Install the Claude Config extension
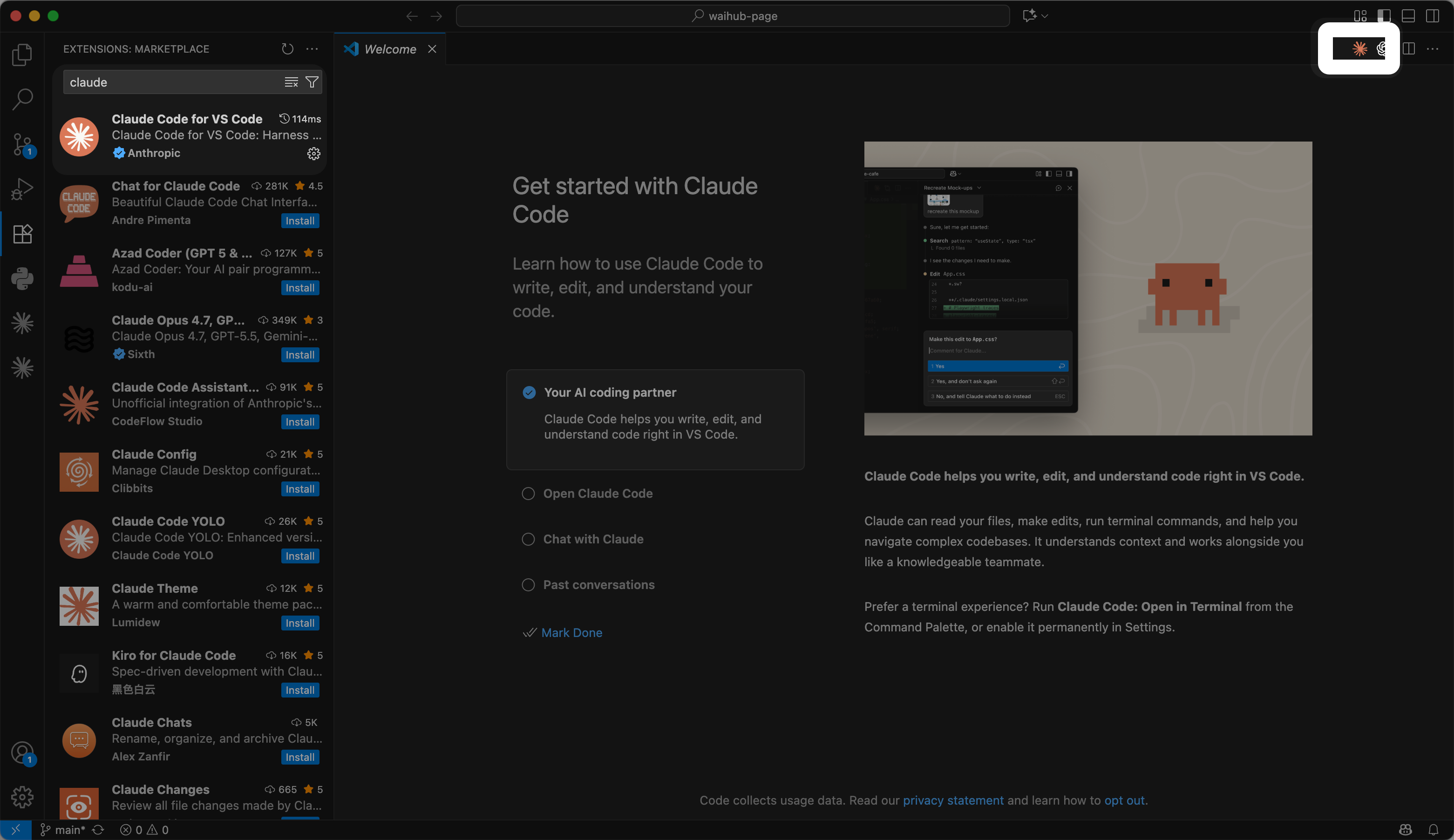 pos(300,489)
